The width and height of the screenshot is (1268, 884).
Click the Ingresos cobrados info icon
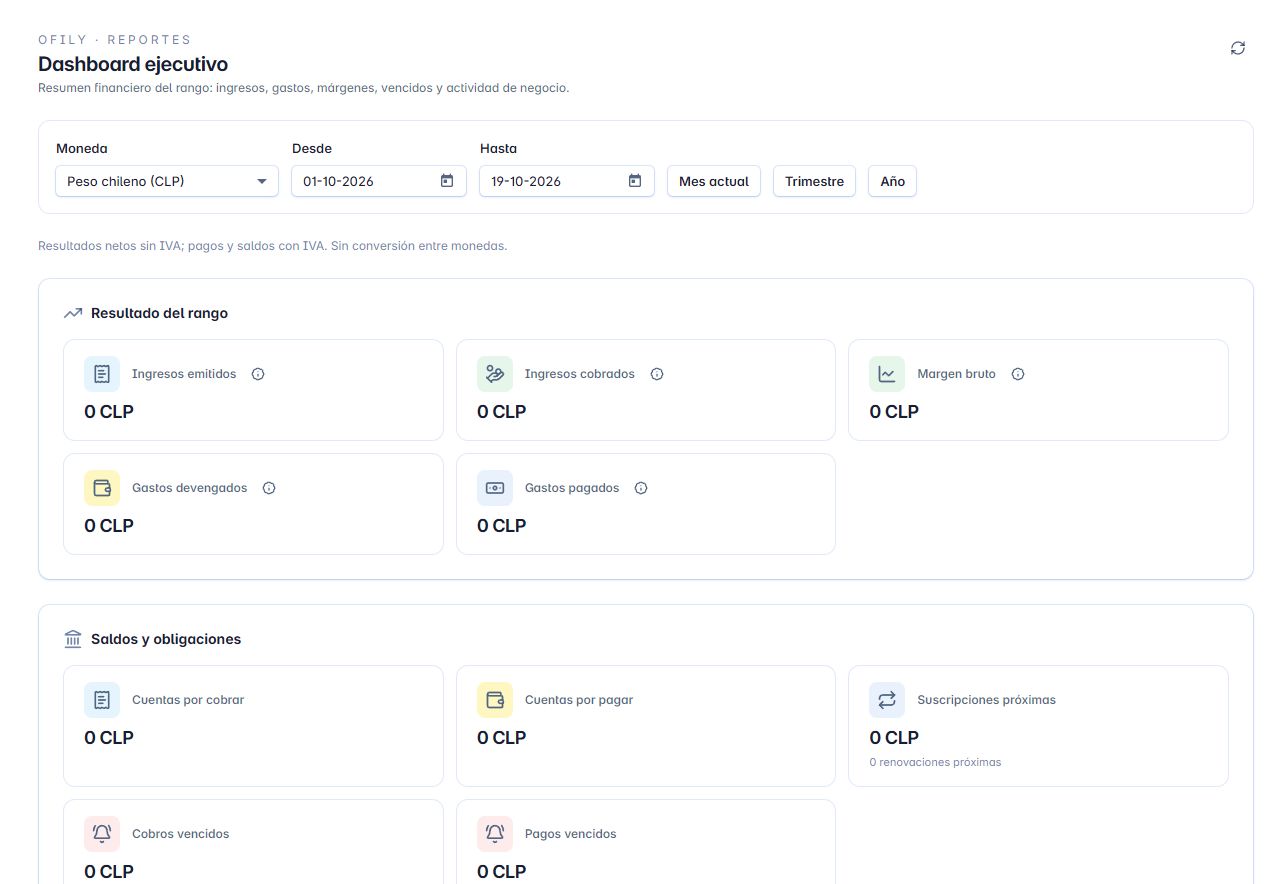(657, 374)
